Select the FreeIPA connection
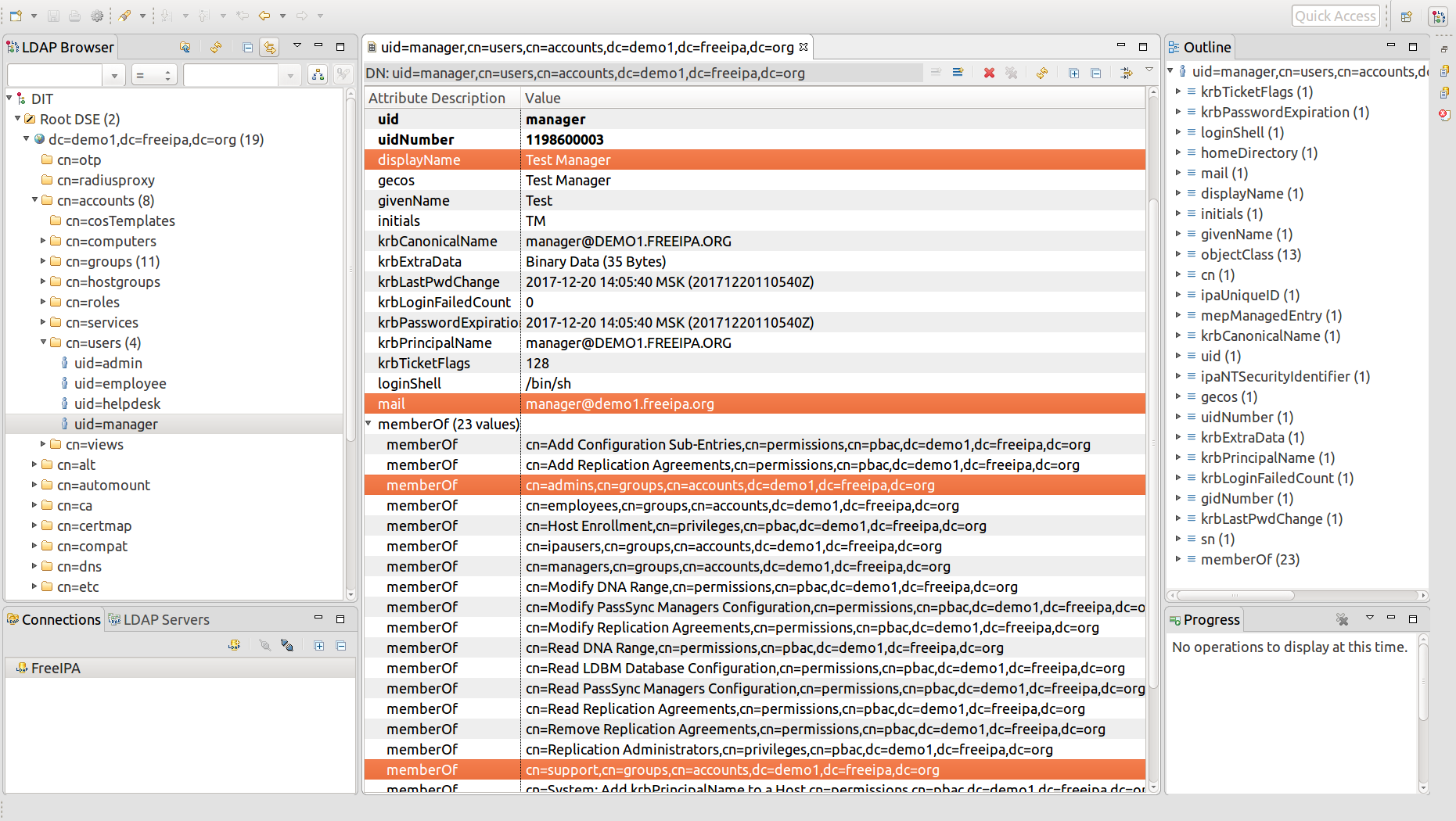 pyautogui.click(x=55, y=668)
